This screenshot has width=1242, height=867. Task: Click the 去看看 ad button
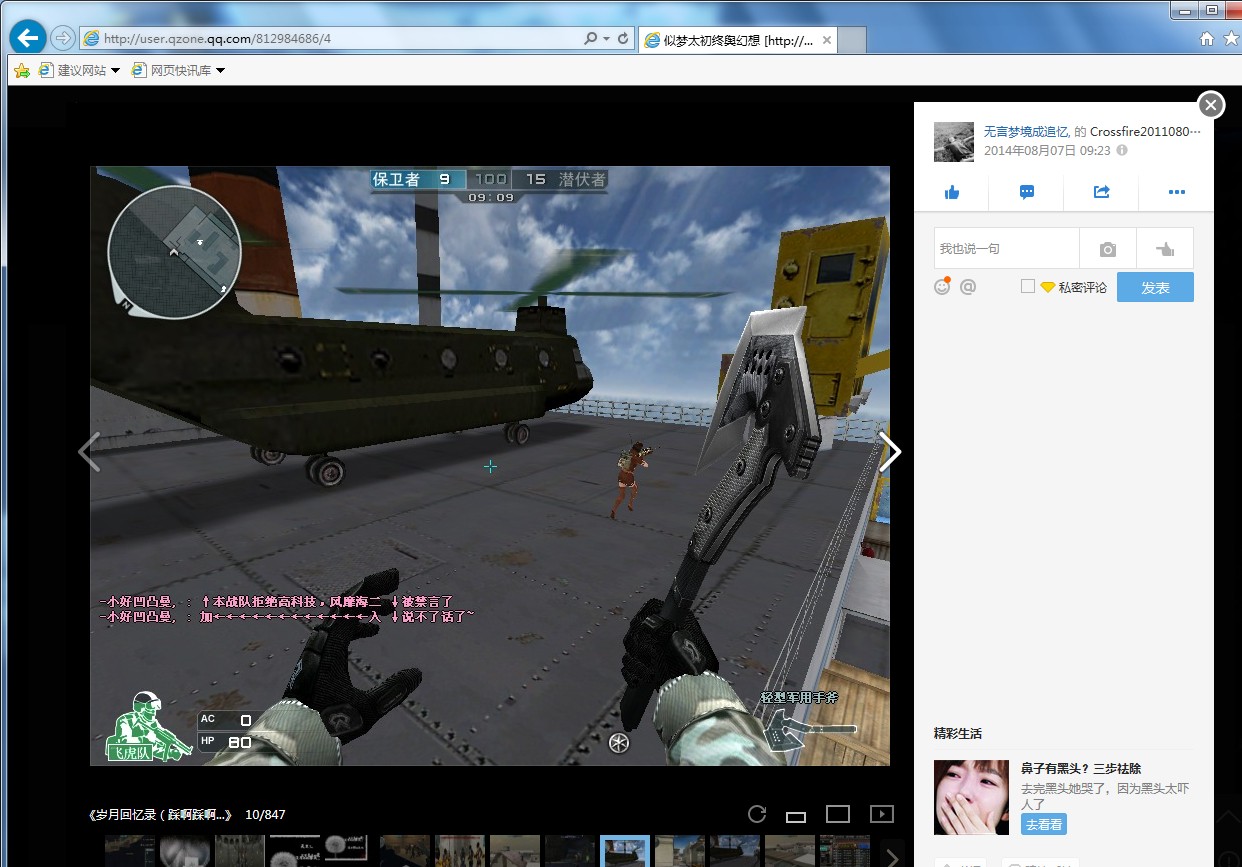(x=1043, y=824)
